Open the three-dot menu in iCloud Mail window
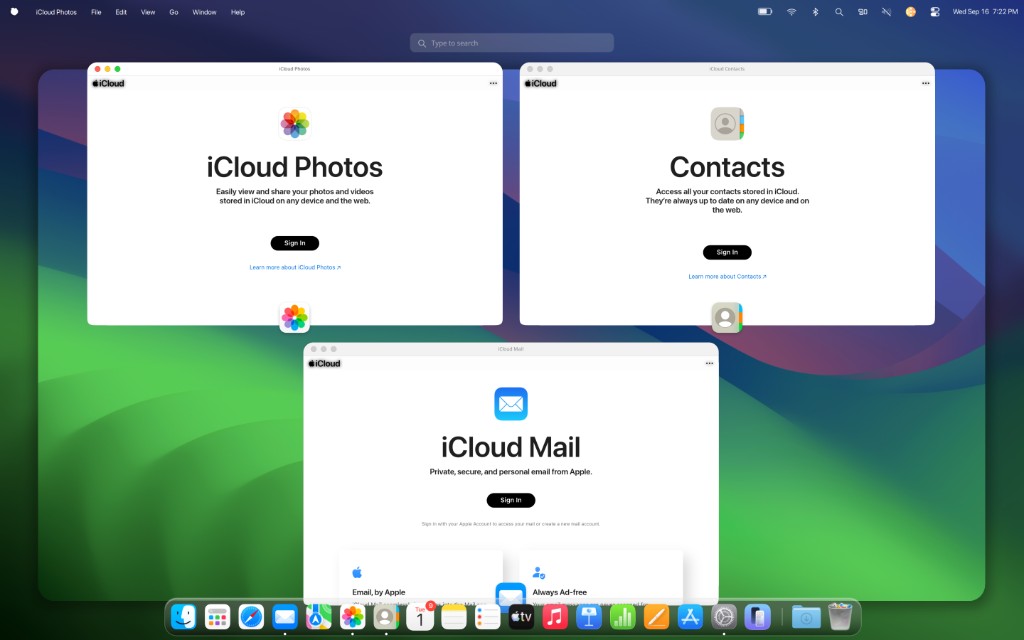Screen dimensions: 1024x640 [x=709, y=363]
